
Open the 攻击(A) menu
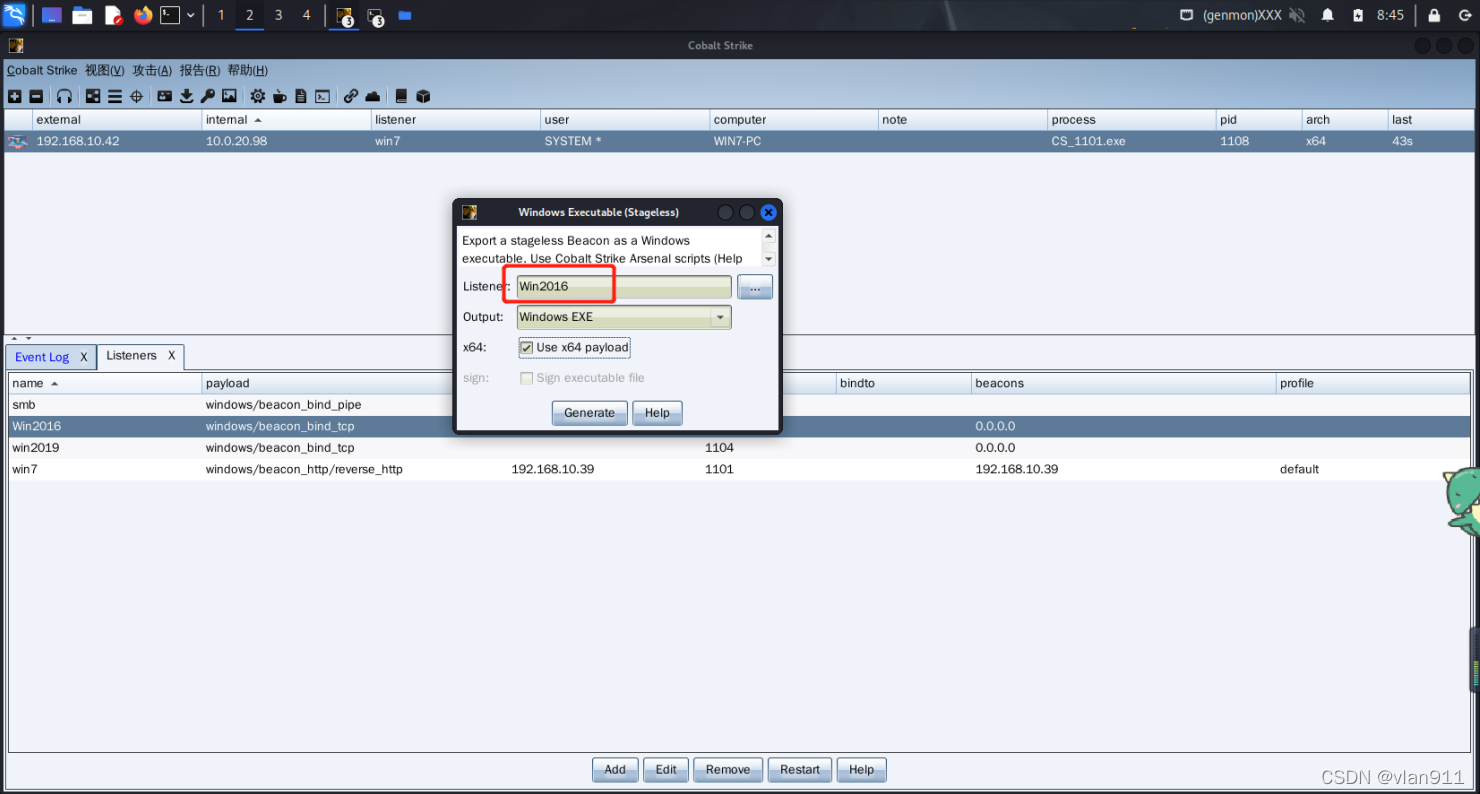tap(153, 70)
